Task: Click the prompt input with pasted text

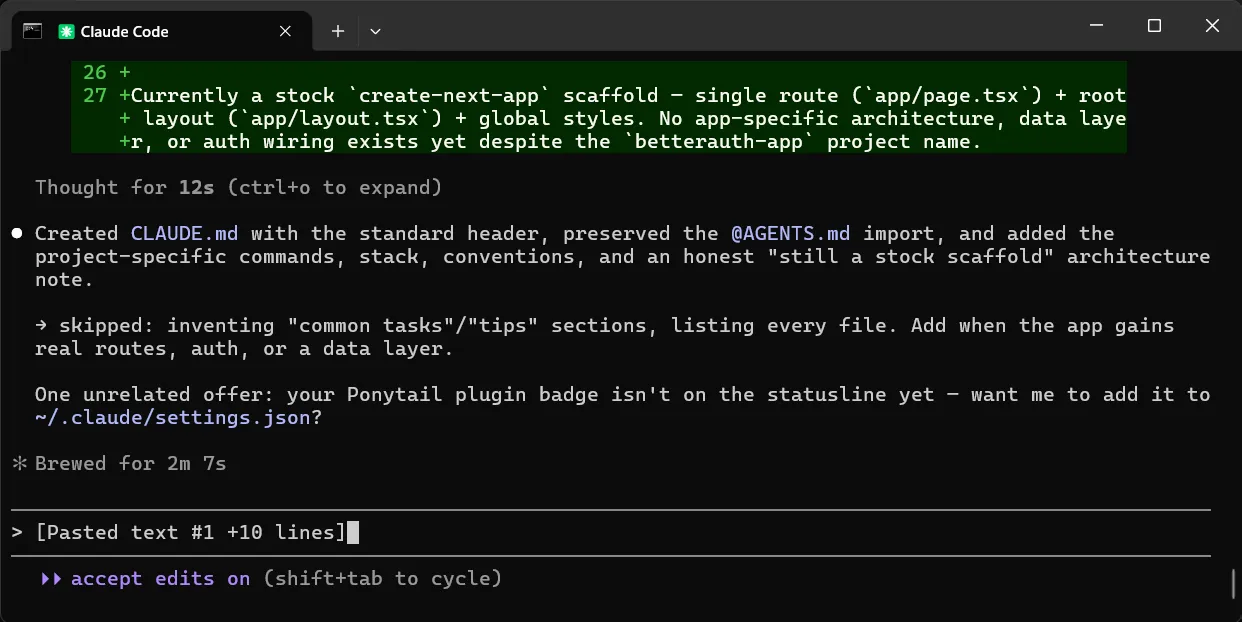Action: [x=611, y=533]
